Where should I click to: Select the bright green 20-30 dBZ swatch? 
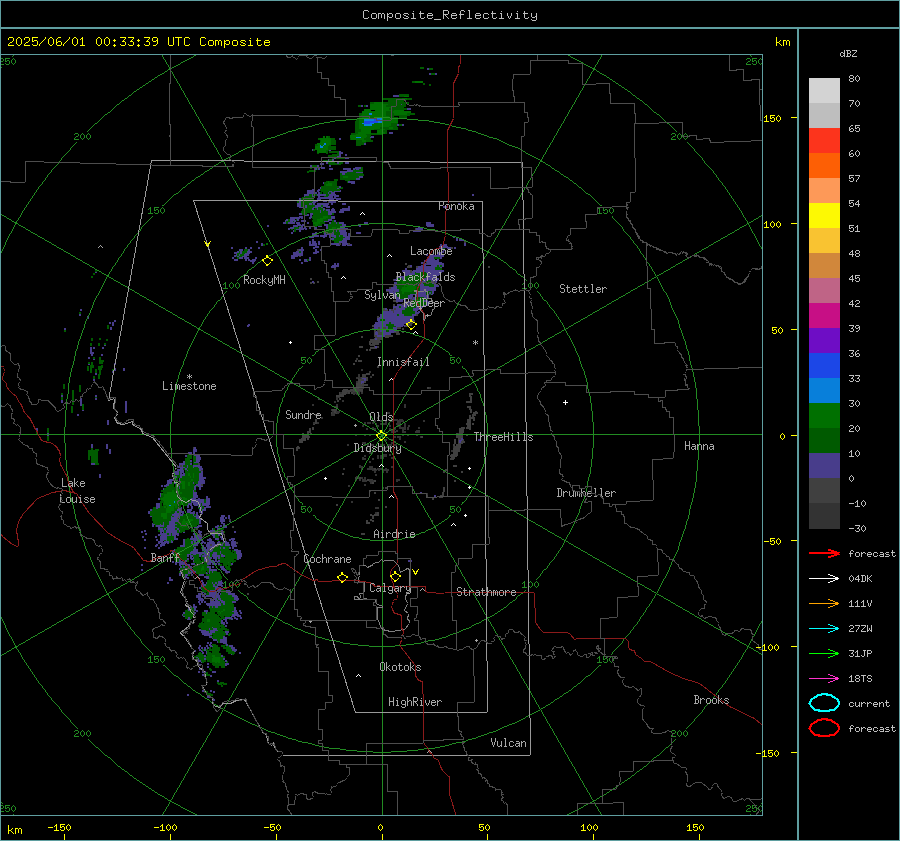click(x=824, y=416)
